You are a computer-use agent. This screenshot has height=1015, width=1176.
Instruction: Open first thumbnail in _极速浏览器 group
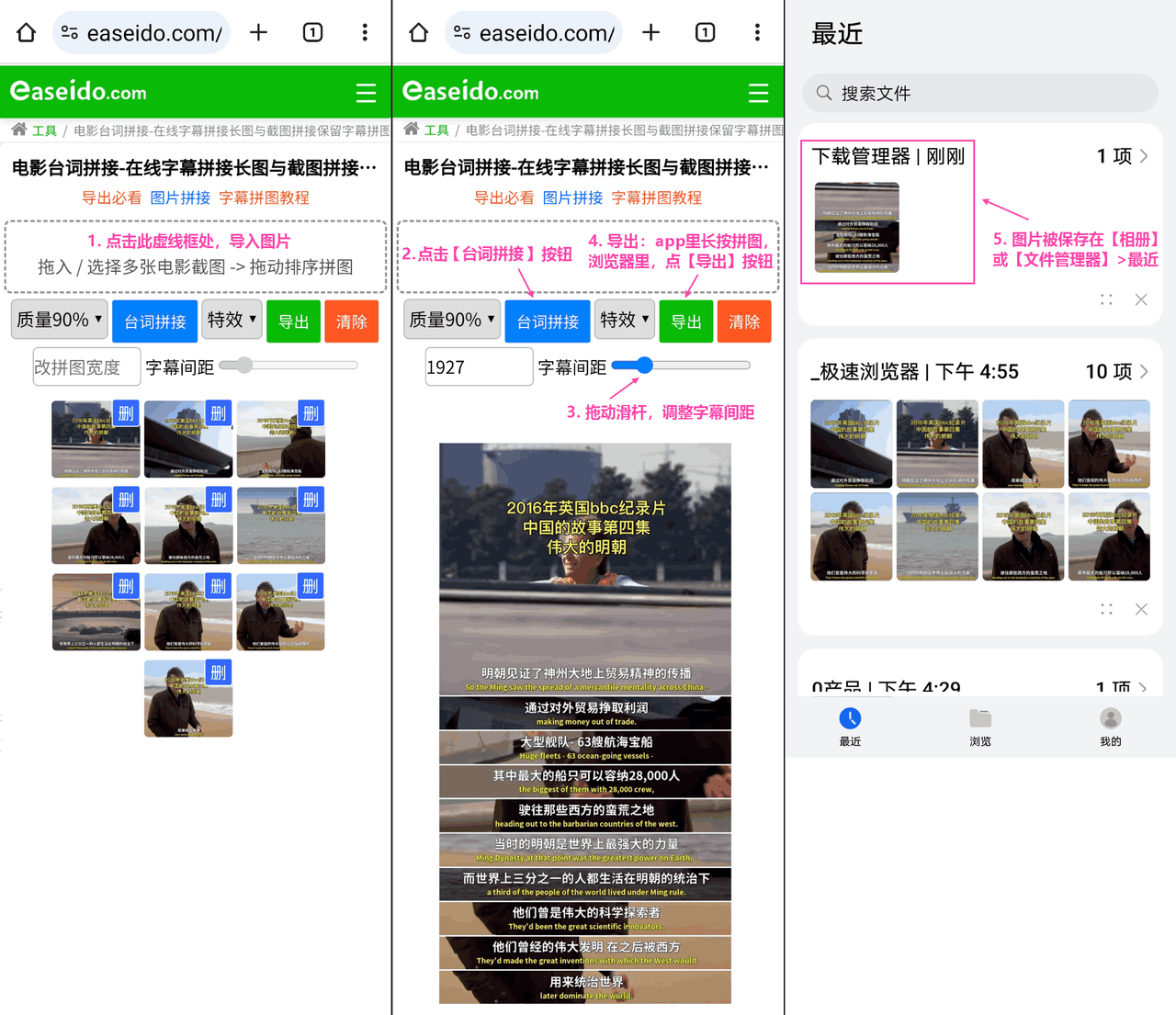tap(851, 444)
